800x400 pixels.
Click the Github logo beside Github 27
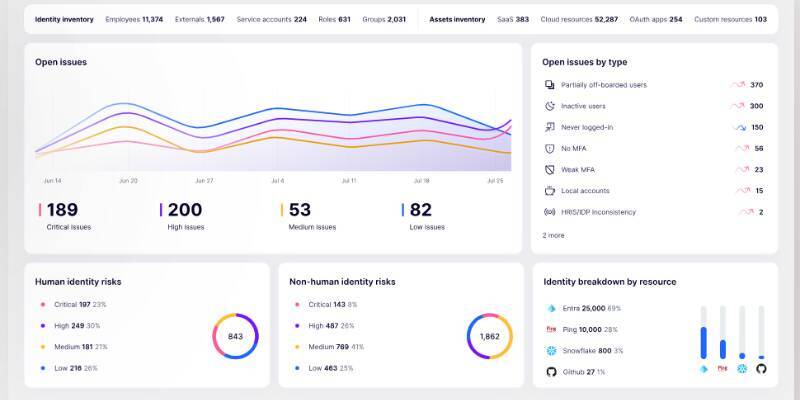tap(551, 372)
